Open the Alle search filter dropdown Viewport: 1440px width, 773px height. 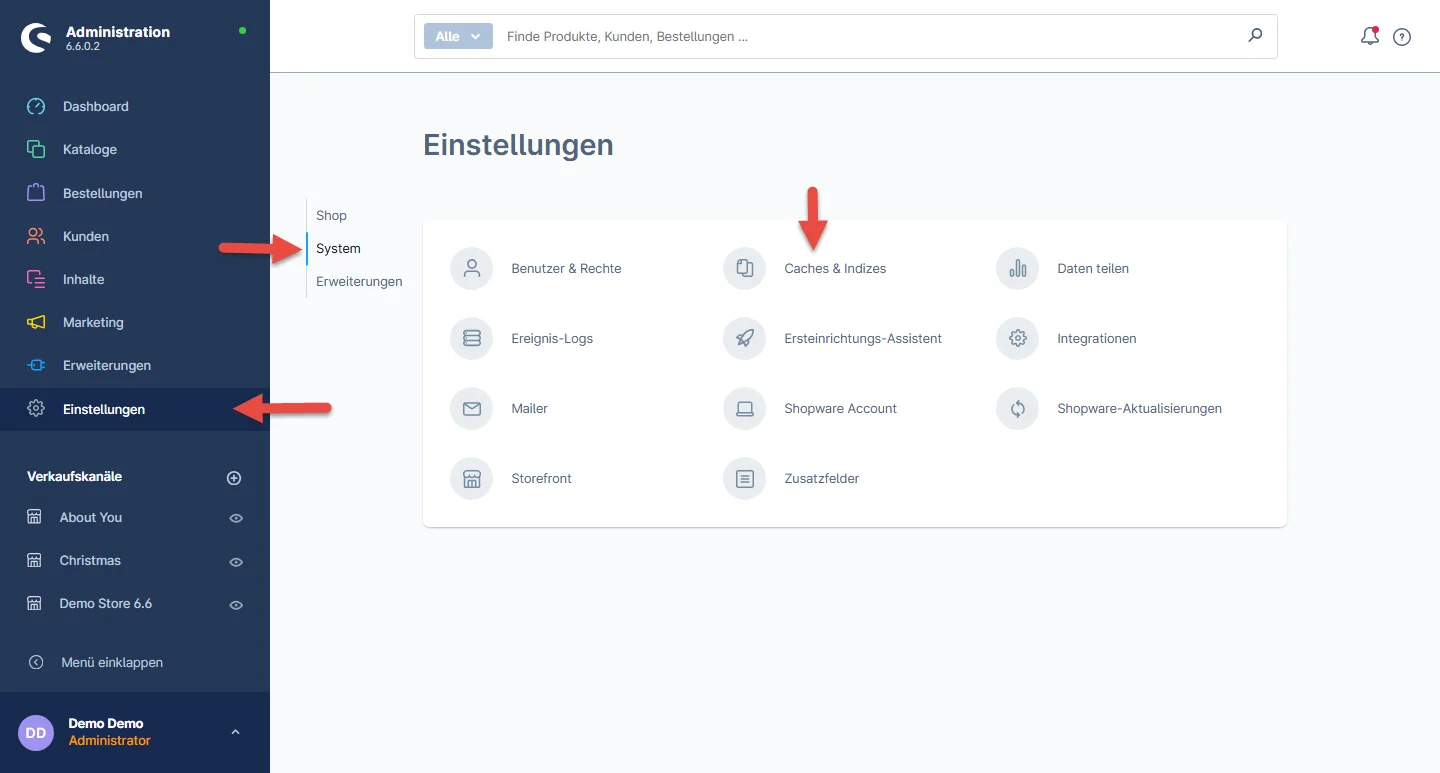[458, 36]
